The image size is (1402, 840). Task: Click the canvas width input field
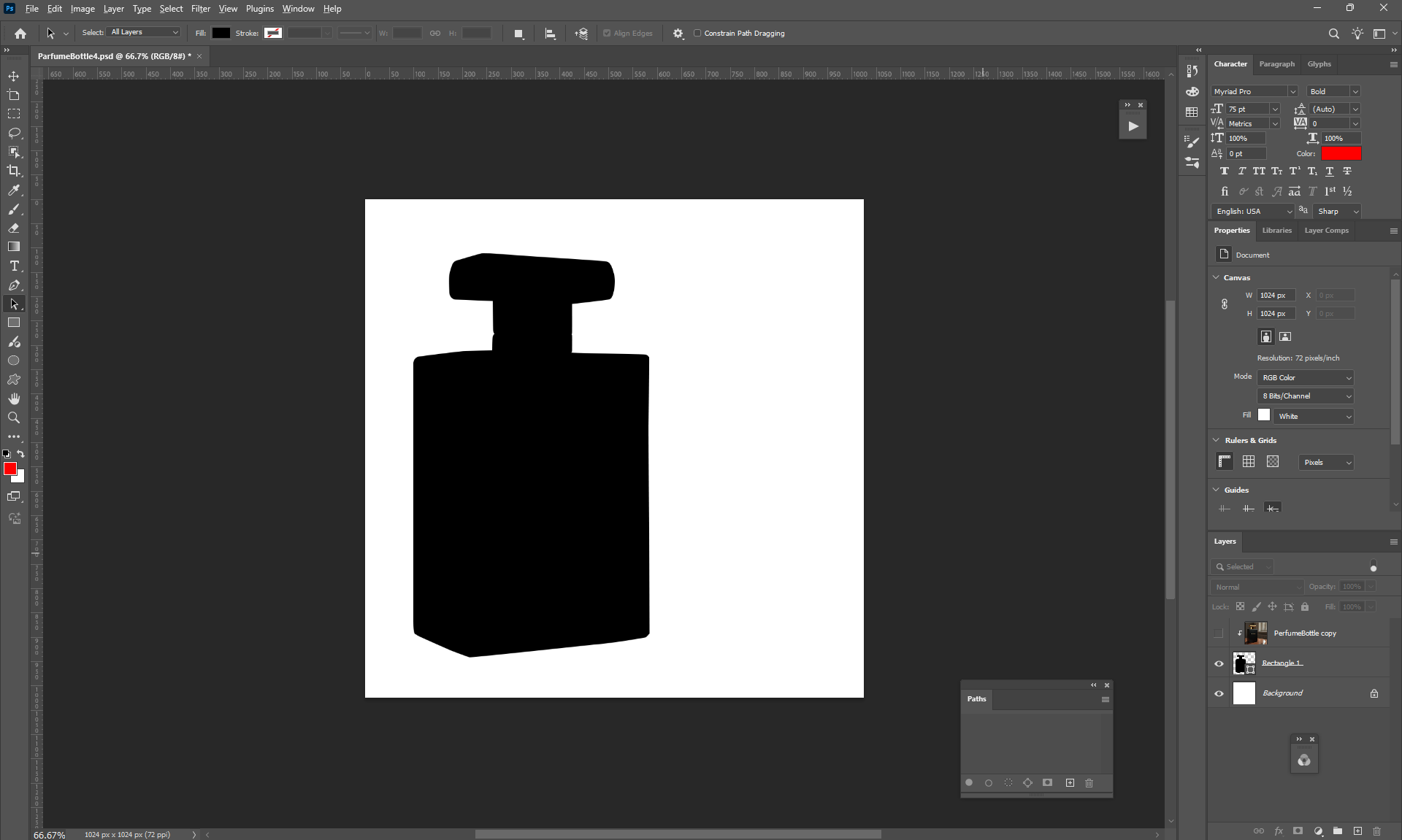pyautogui.click(x=1276, y=295)
